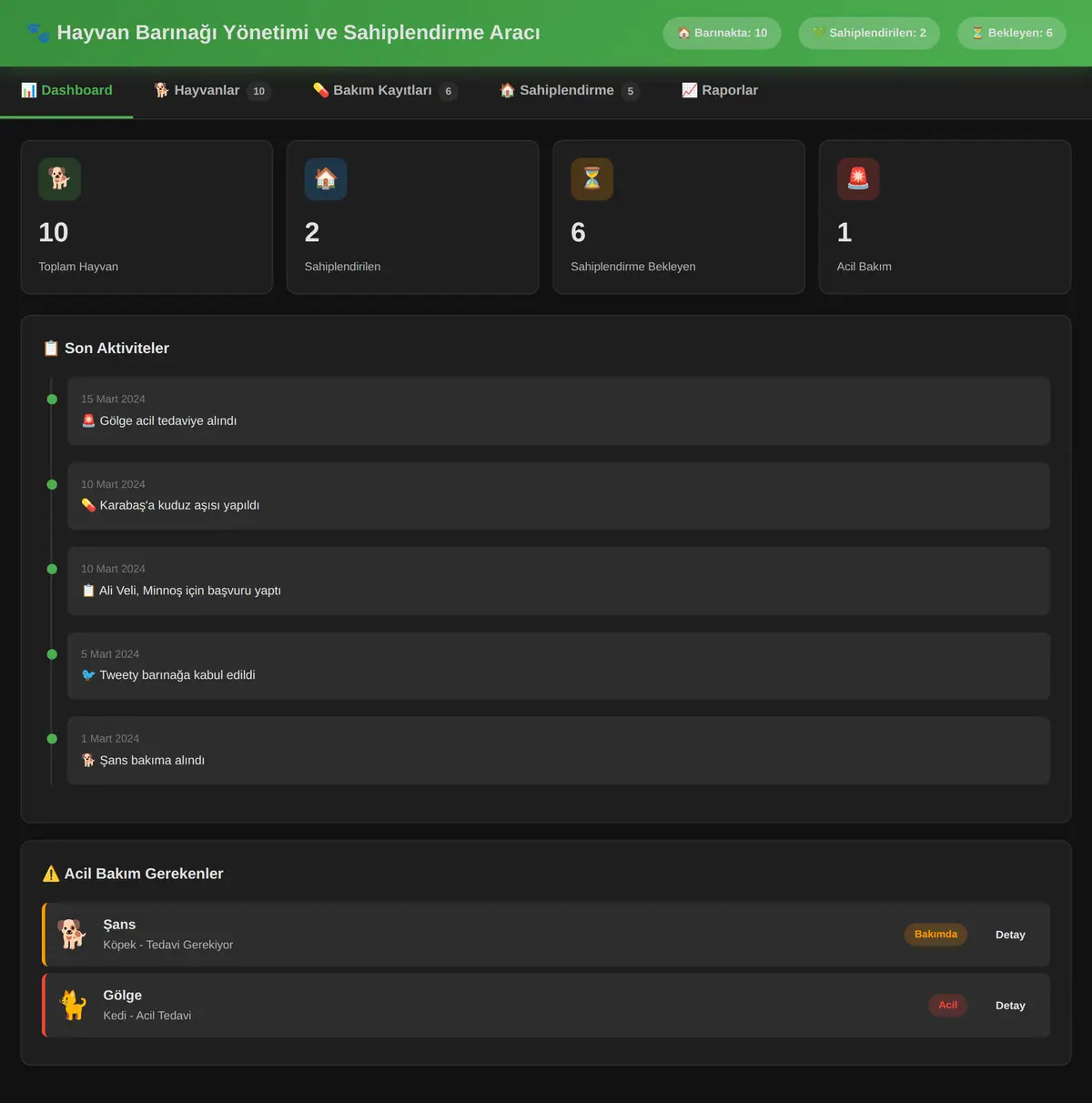The height and width of the screenshot is (1103, 1092).
Task: Click the Acil Bakım card label
Action: (864, 267)
